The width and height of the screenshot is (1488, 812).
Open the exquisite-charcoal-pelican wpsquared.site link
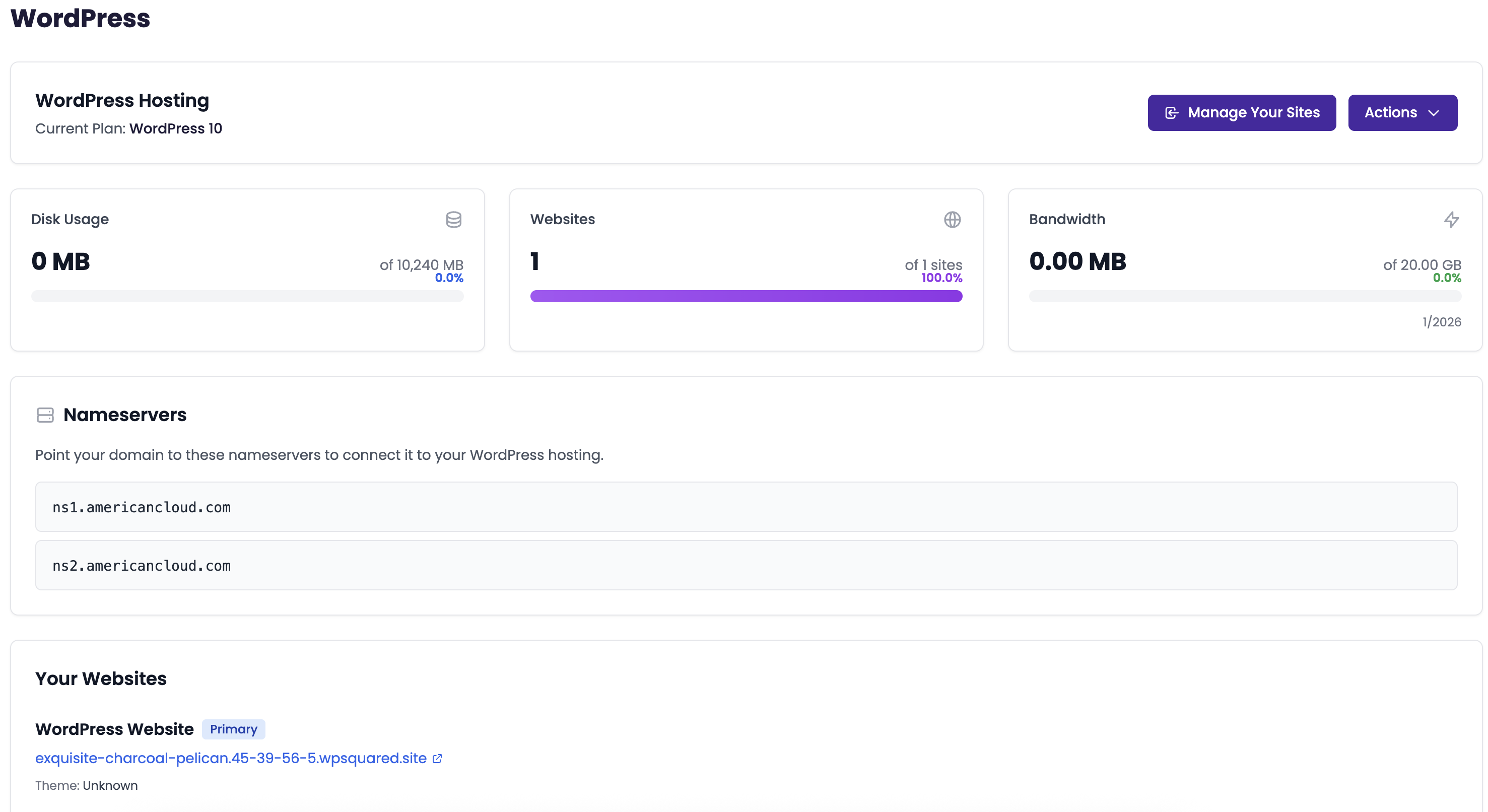tap(231, 758)
